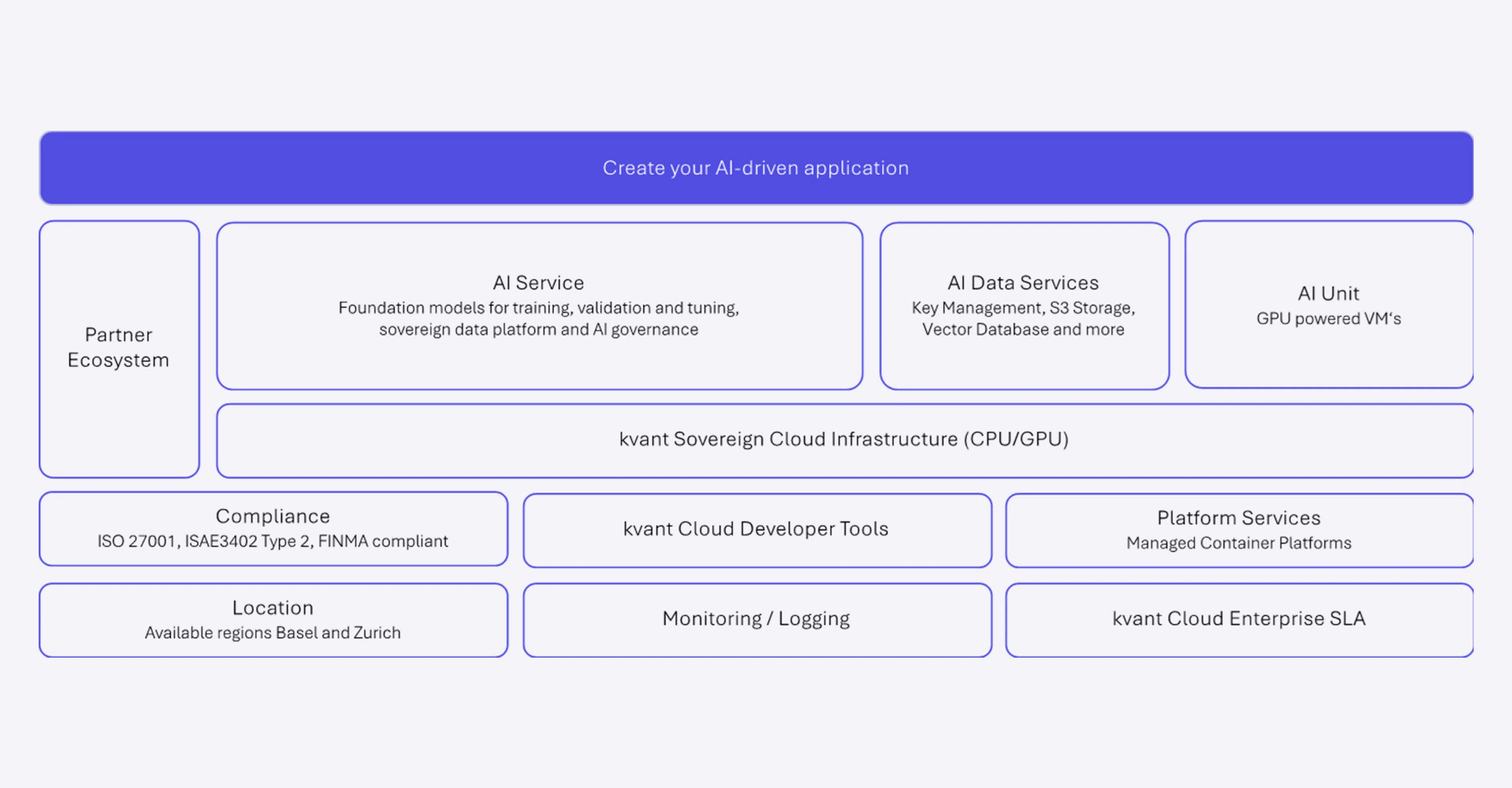Click 'Available regions Basel and Zurich' text
This screenshot has height=788, width=1512.
coord(273,632)
